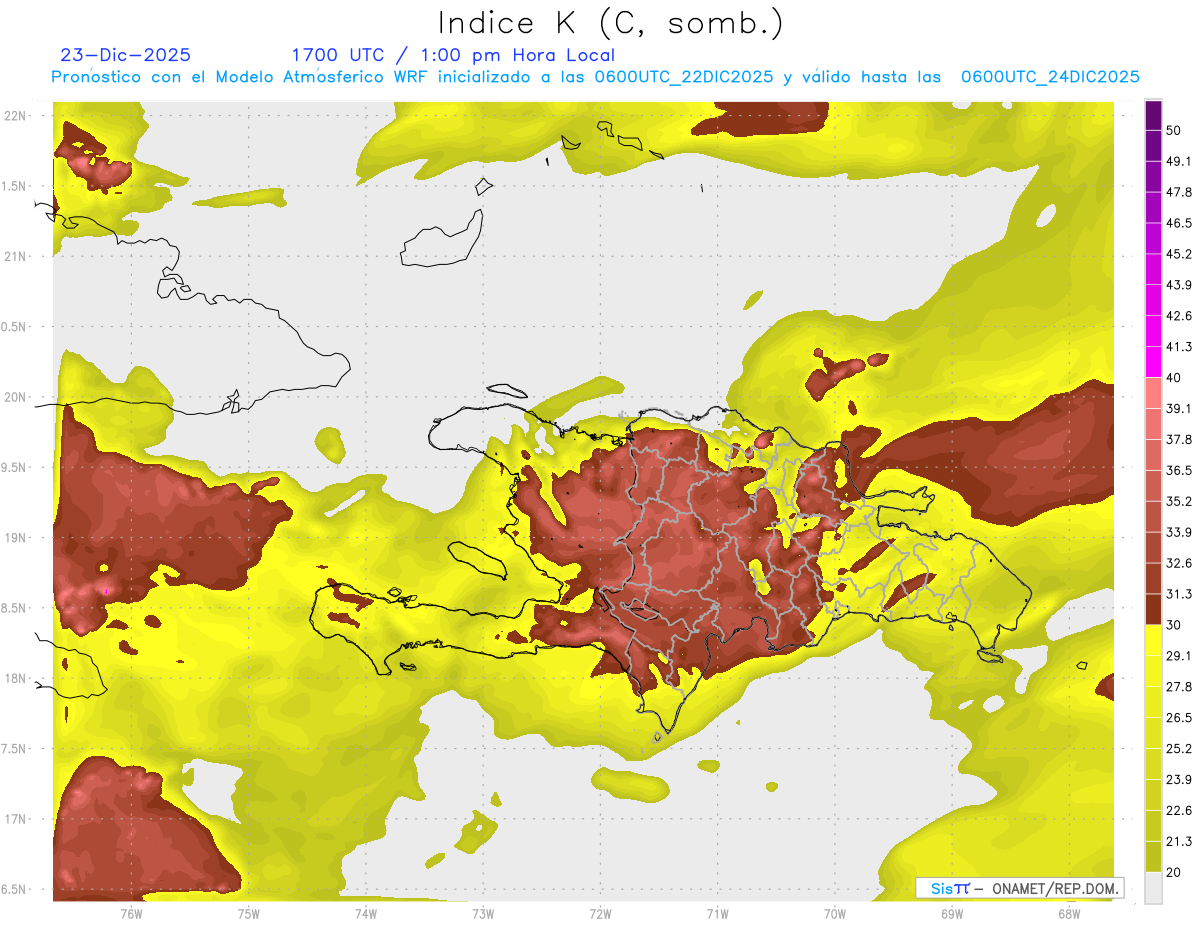Screen dimensions: 1200x927
Task: Click the "76W" longitude label
Action: (x=131, y=913)
